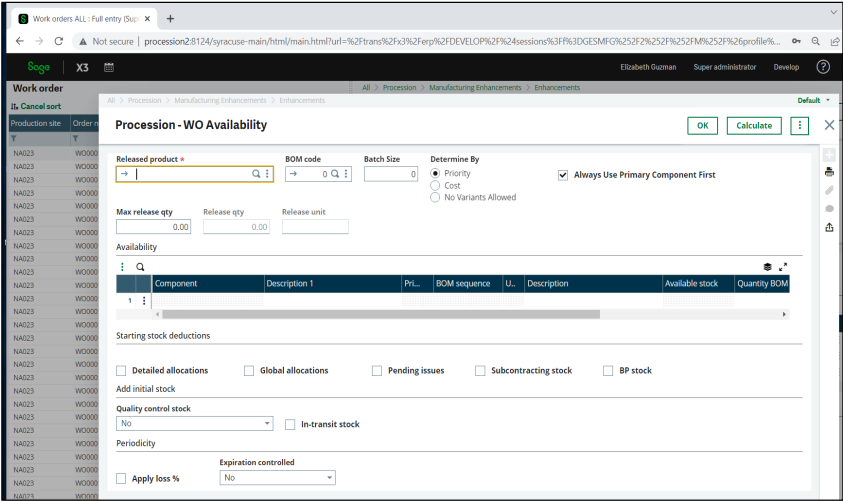Viewport: 843px width, 501px height.
Task: Click the Calculate button
Action: point(754,125)
